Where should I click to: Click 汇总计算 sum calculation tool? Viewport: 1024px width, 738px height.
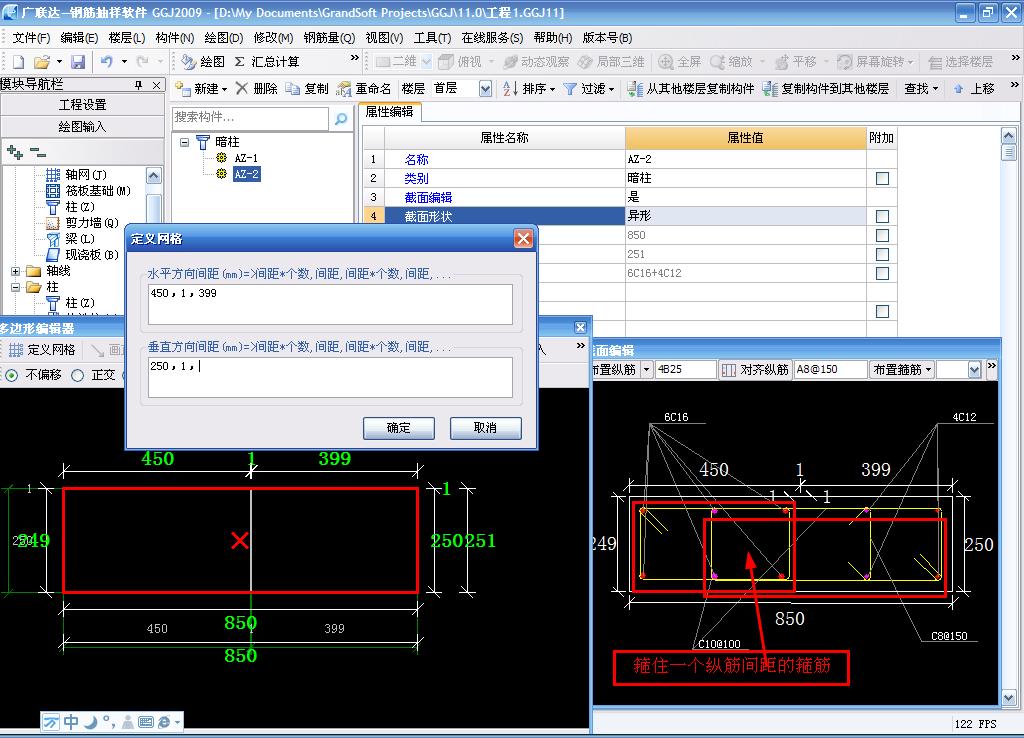(x=267, y=61)
